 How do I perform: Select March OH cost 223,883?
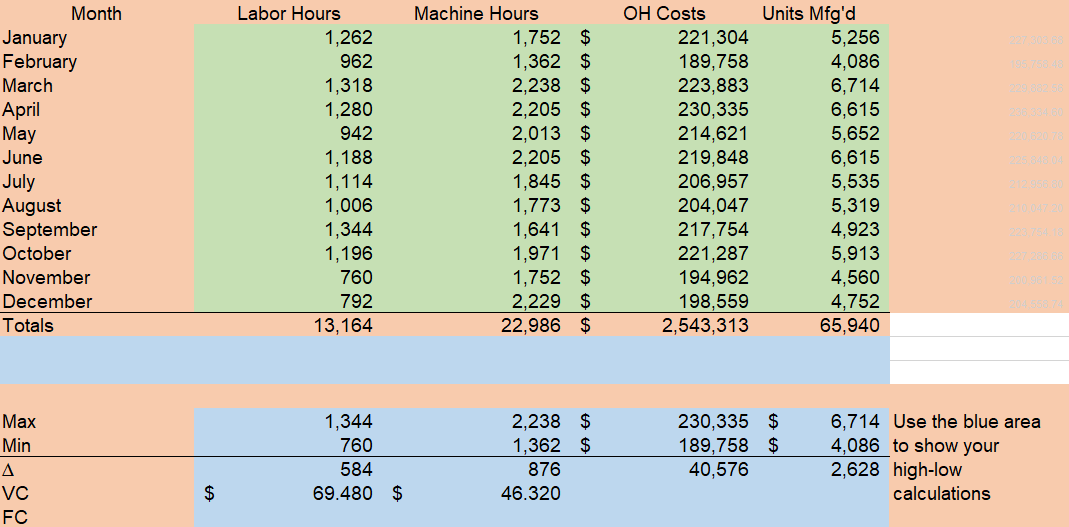(x=713, y=86)
